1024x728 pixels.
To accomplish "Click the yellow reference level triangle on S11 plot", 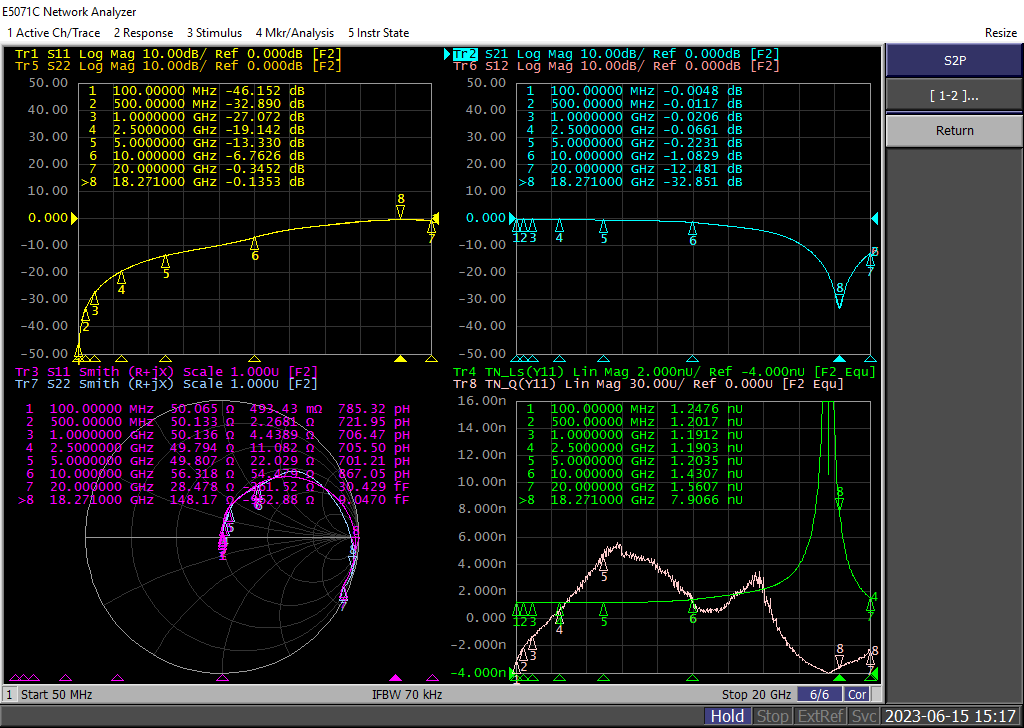I will coord(71,218).
